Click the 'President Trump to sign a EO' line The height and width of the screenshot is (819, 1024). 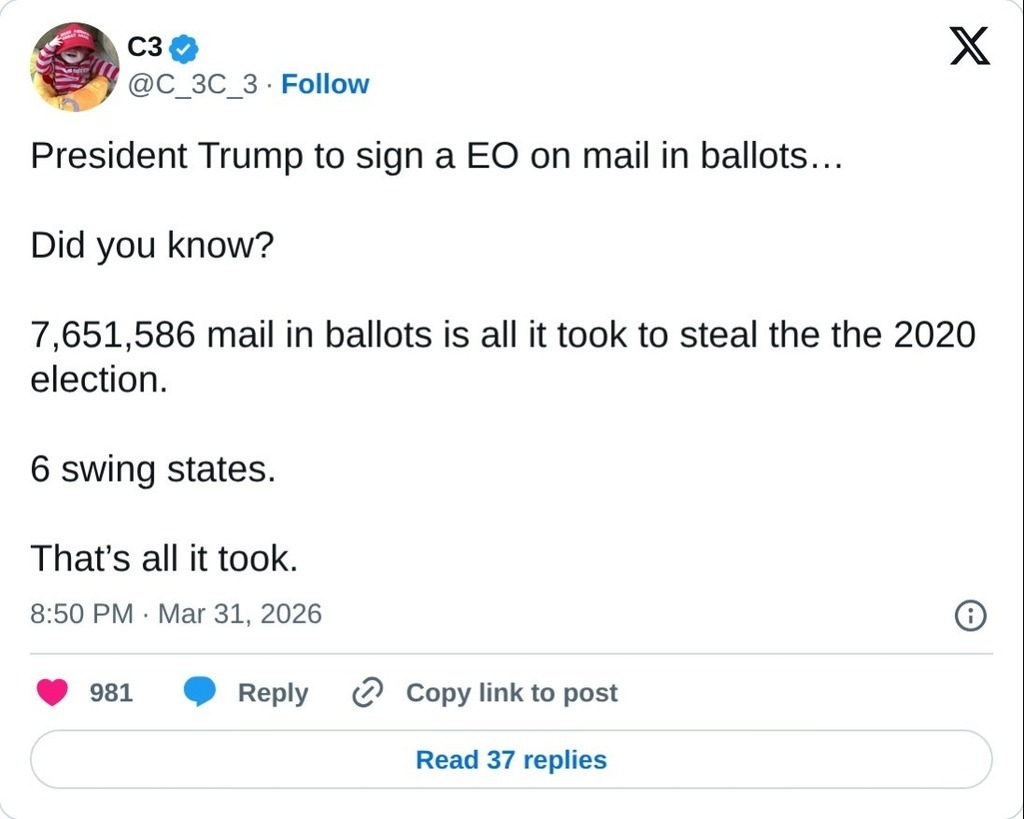(x=437, y=156)
